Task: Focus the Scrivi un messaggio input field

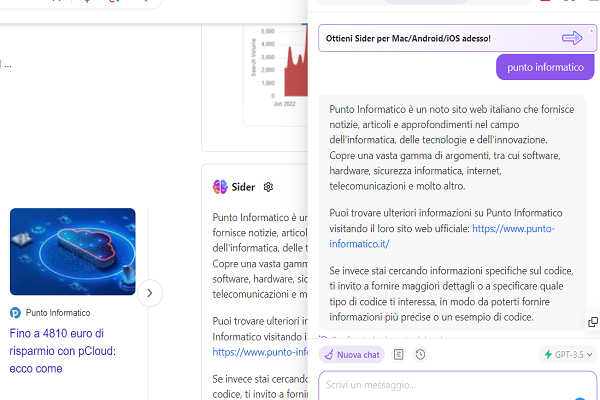Action: coord(457,385)
